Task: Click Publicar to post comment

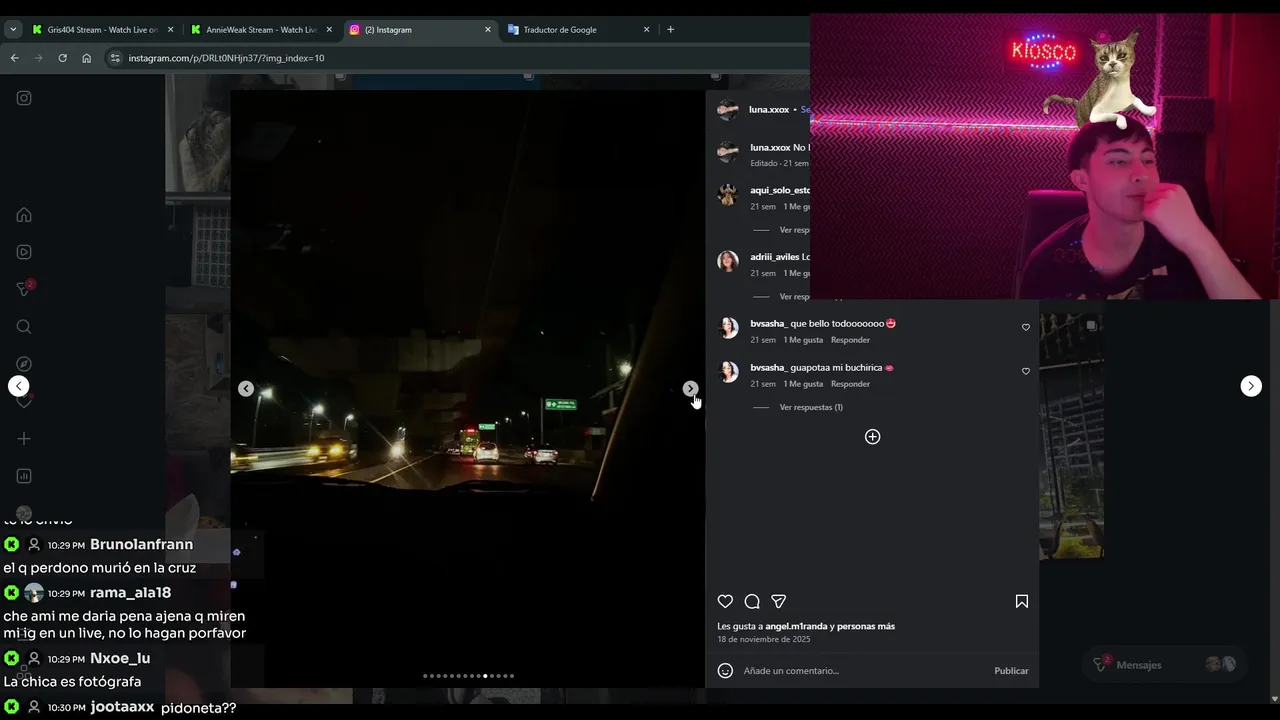Action: point(1011,671)
